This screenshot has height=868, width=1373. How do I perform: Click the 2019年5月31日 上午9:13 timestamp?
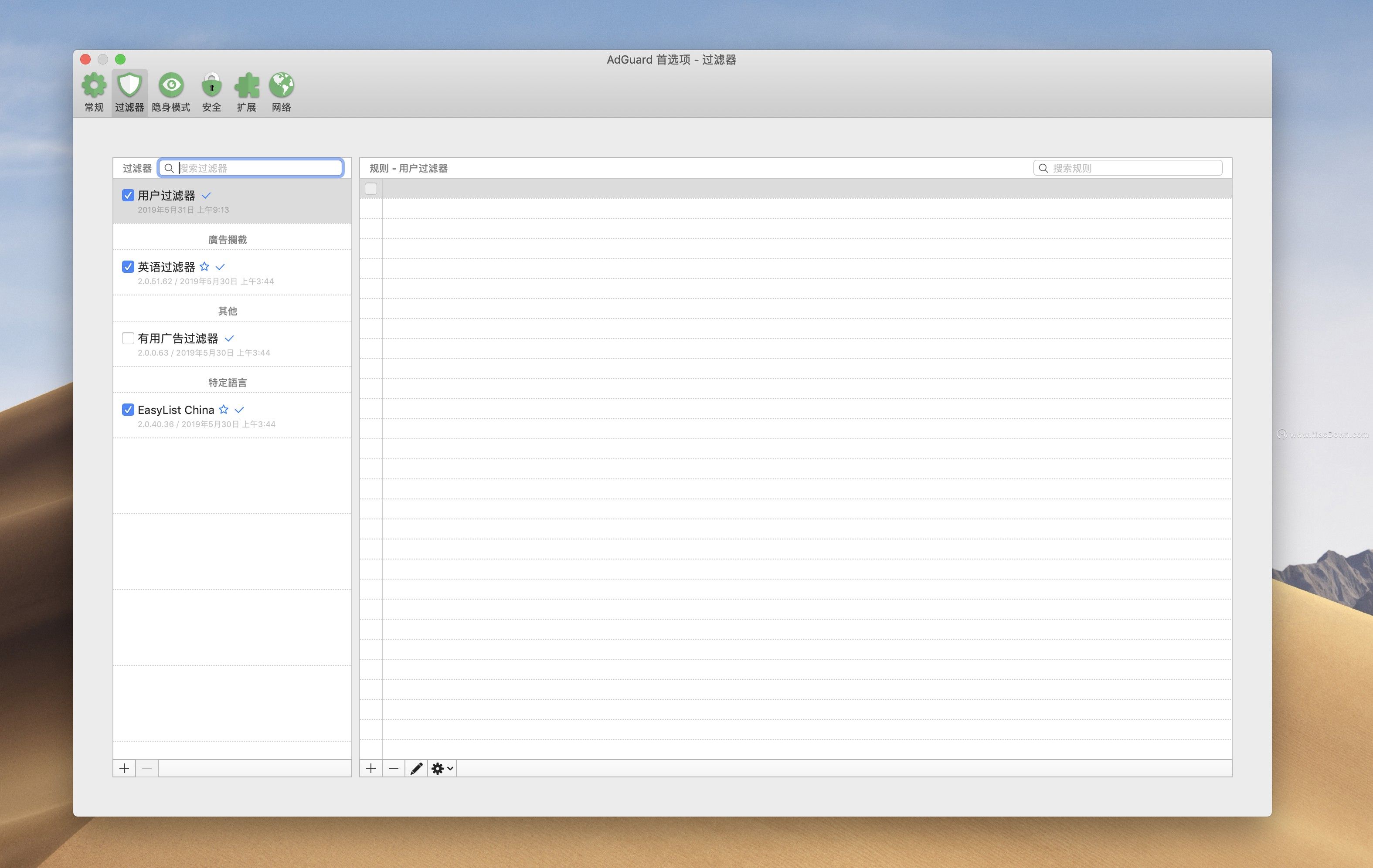(x=183, y=210)
